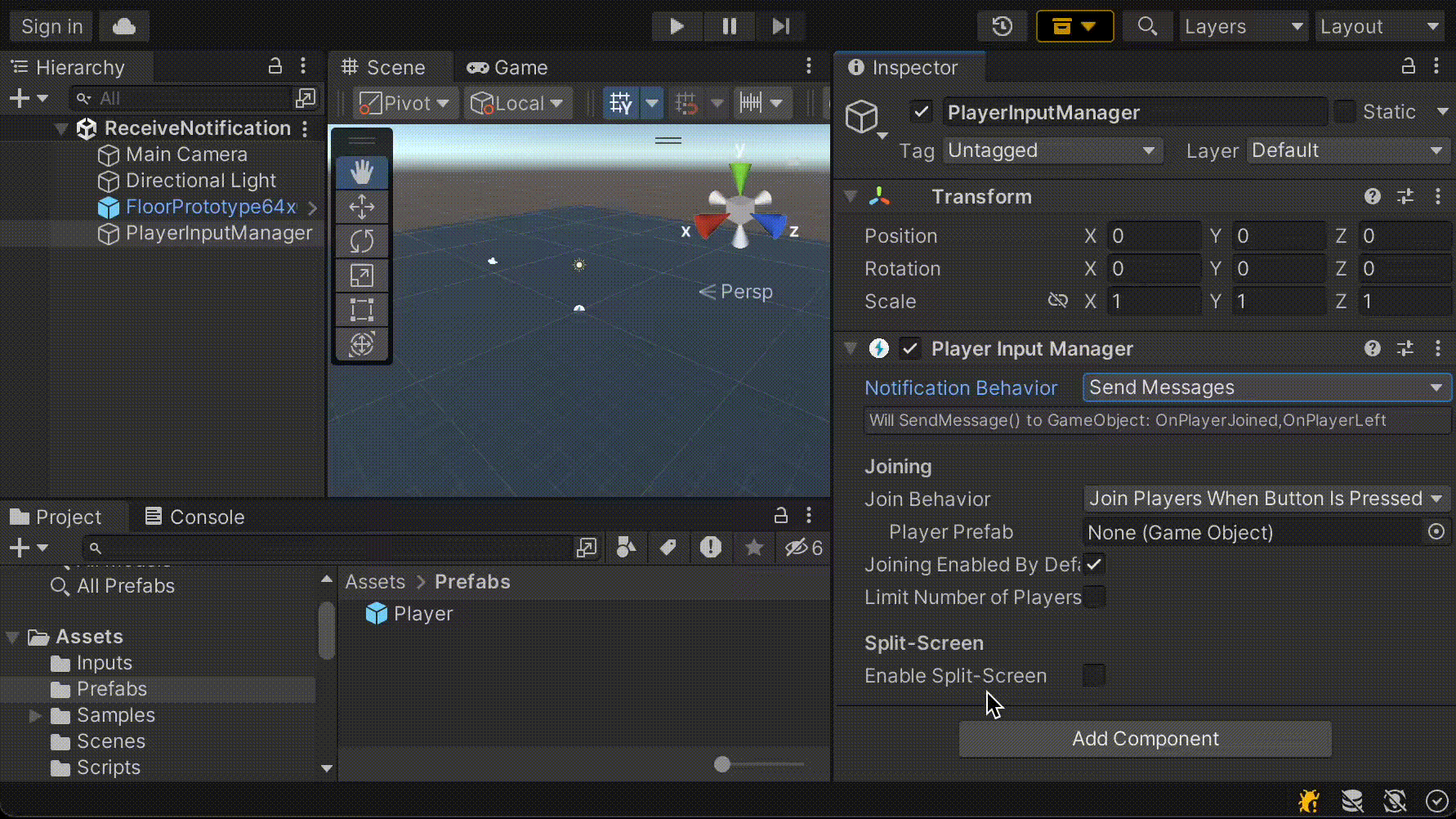1456x819 pixels.
Task: Collapse the Transform component
Action: pos(851,196)
